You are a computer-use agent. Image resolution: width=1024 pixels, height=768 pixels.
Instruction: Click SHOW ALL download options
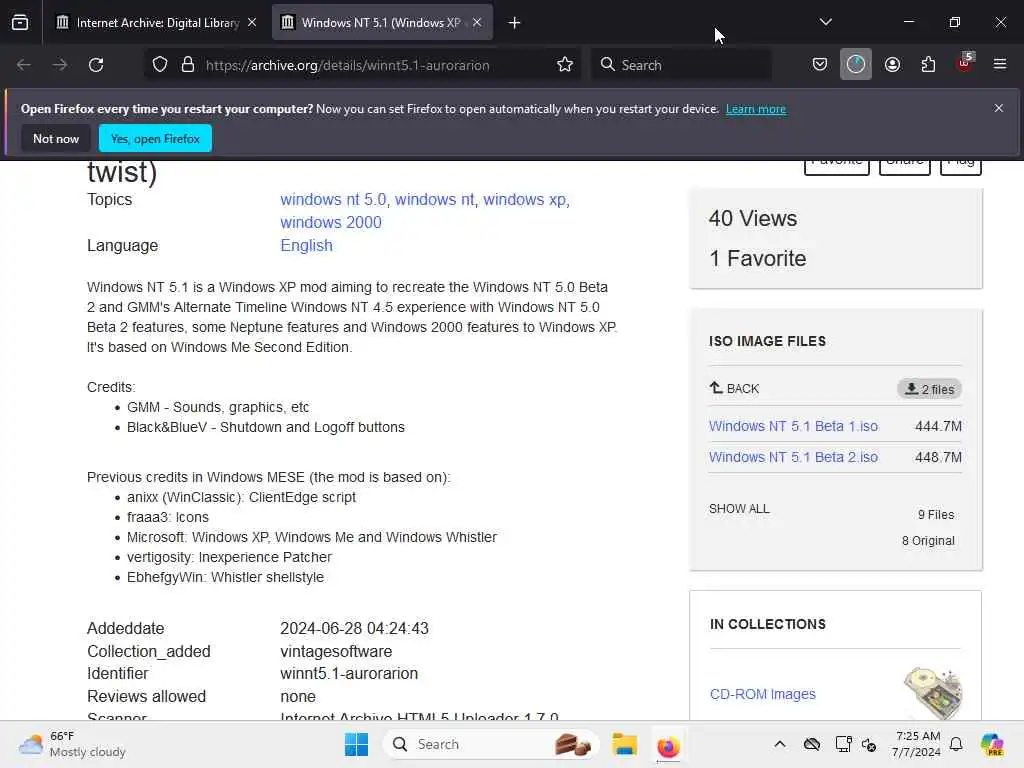click(739, 509)
